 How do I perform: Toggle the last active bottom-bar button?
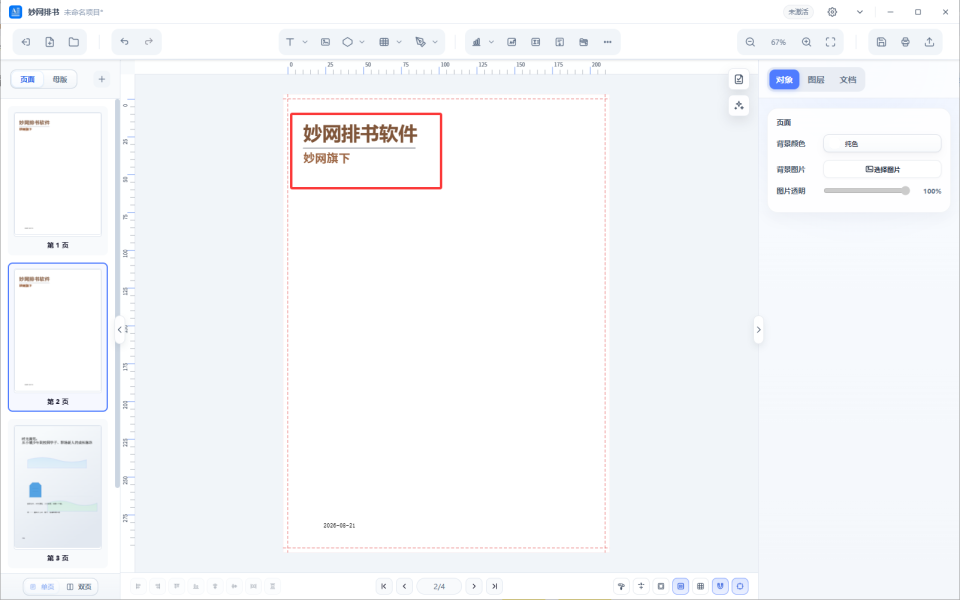[x=740, y=586]
